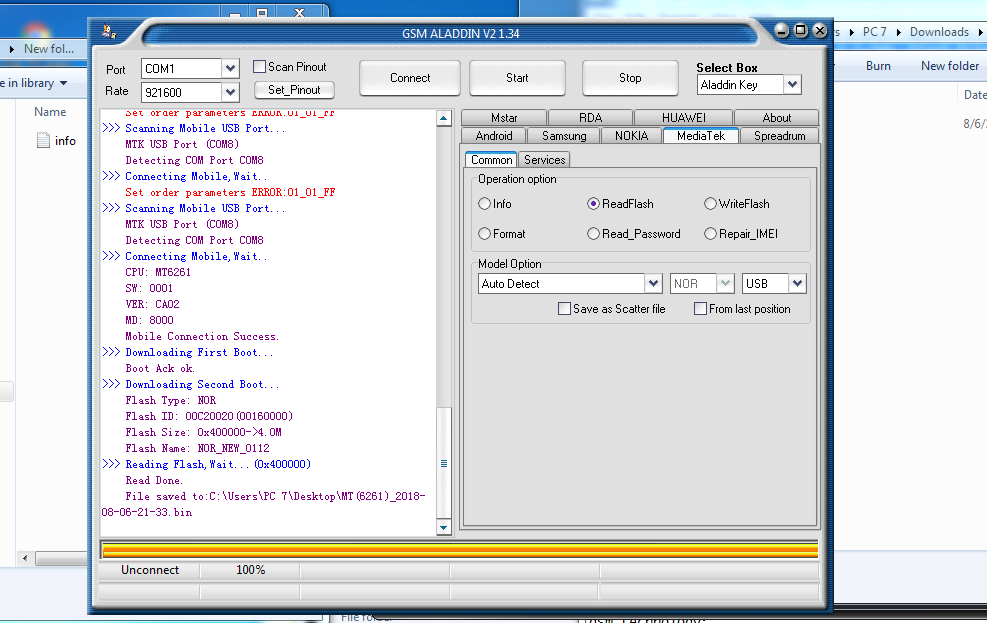Open the NOKIA tab
987x623 pixels.
click(x=631, y=136)
